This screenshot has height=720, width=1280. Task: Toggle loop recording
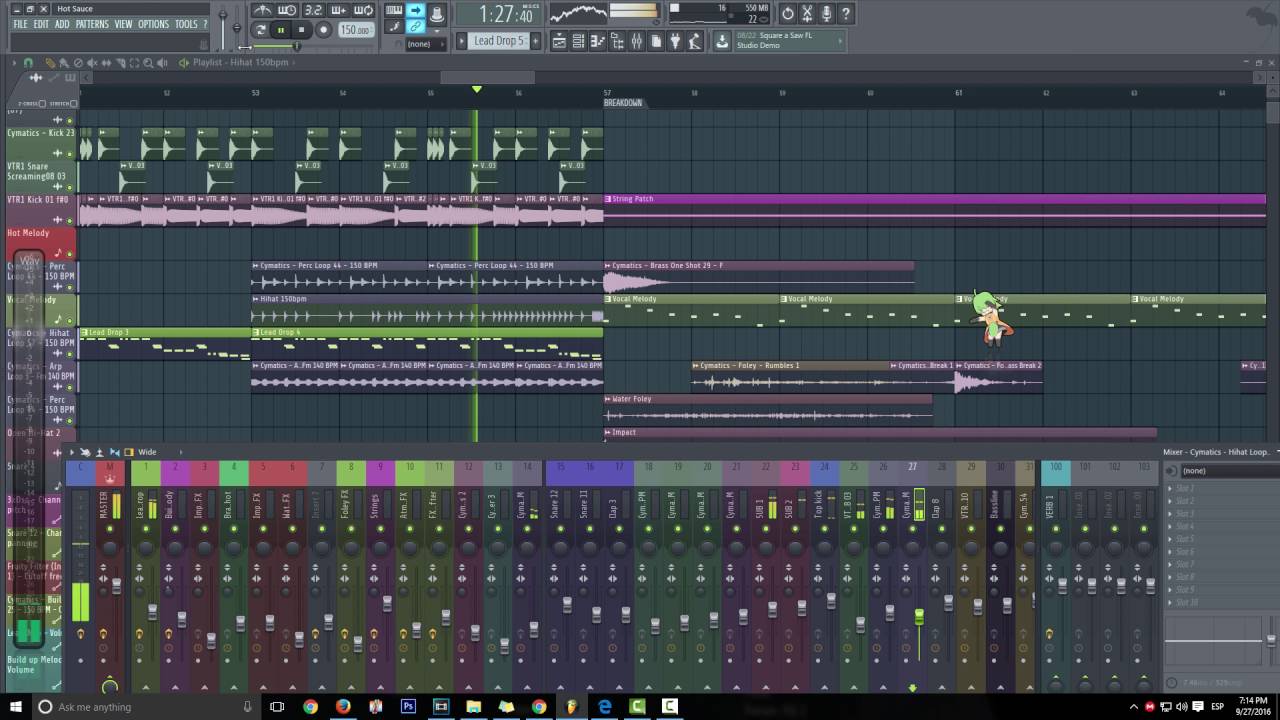click(x=364, y=10)
